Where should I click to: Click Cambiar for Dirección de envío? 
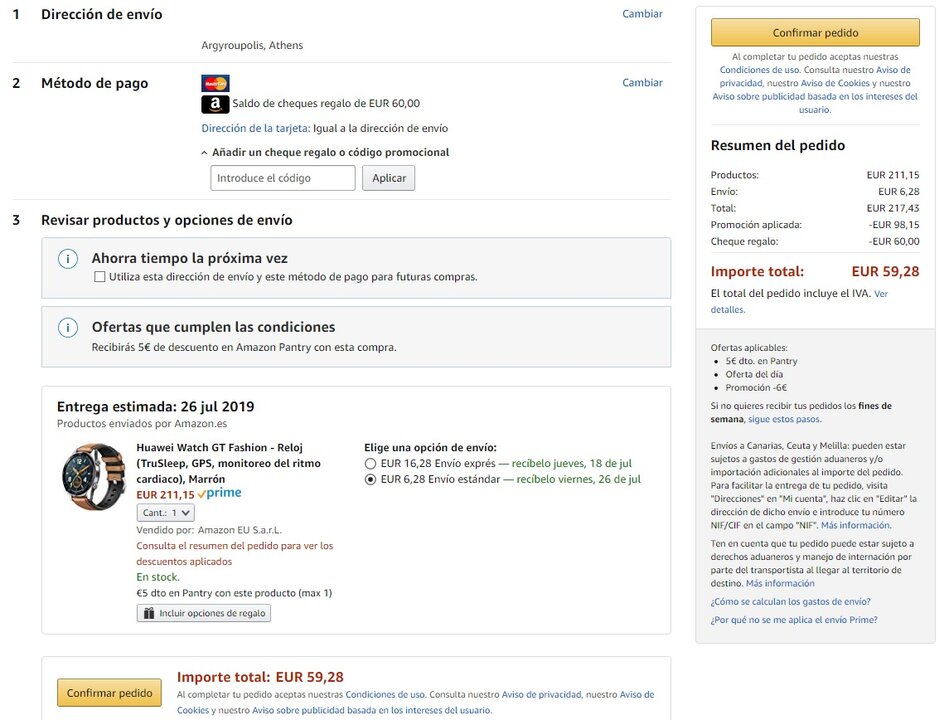click(x=642, y=14)
